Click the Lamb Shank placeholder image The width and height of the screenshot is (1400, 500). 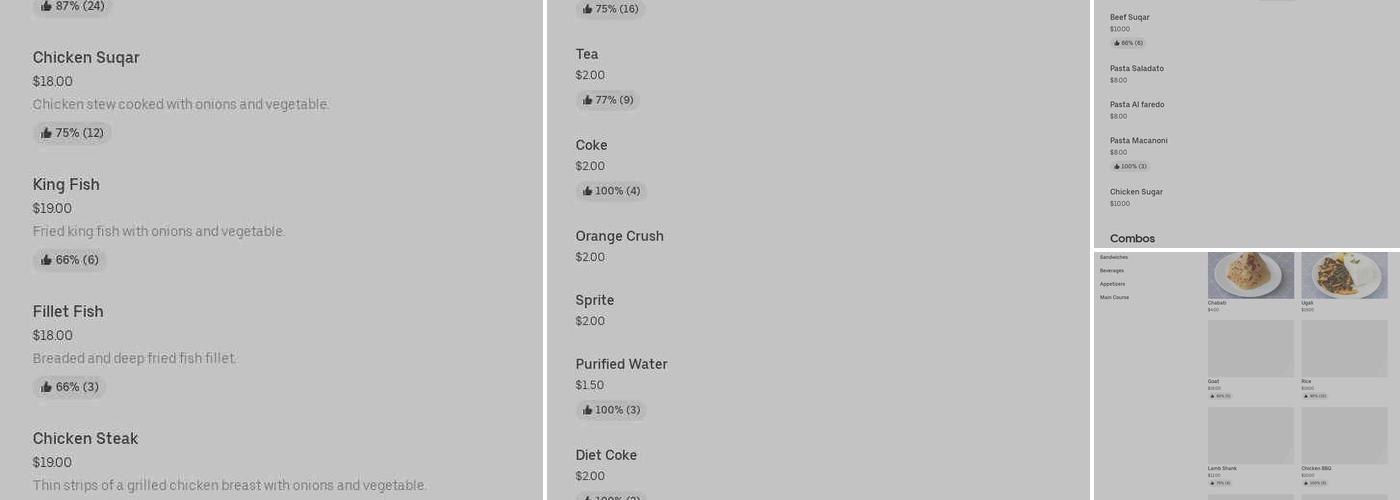1250,435
